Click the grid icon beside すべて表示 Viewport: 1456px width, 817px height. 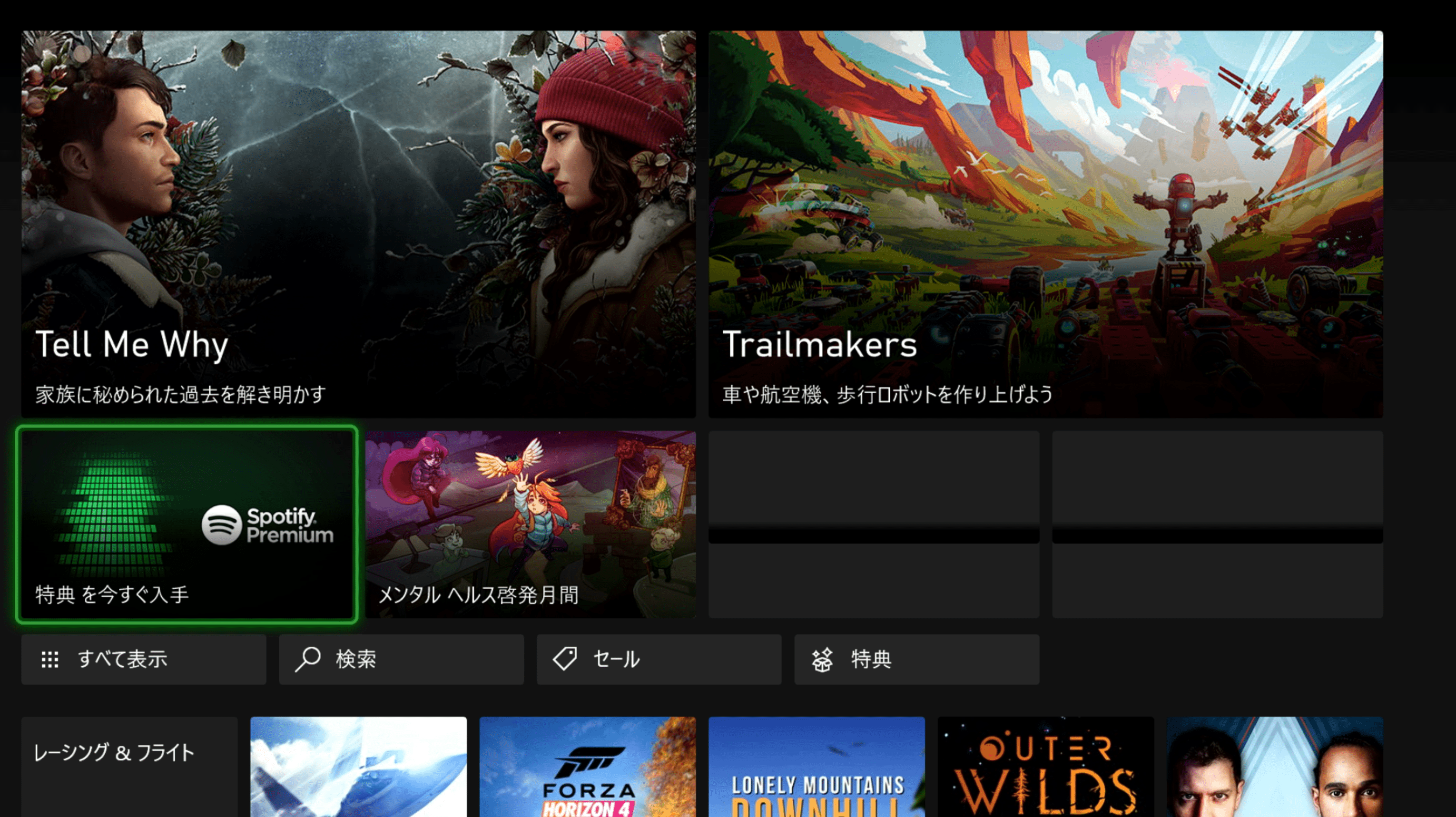[x=50, y=660]
